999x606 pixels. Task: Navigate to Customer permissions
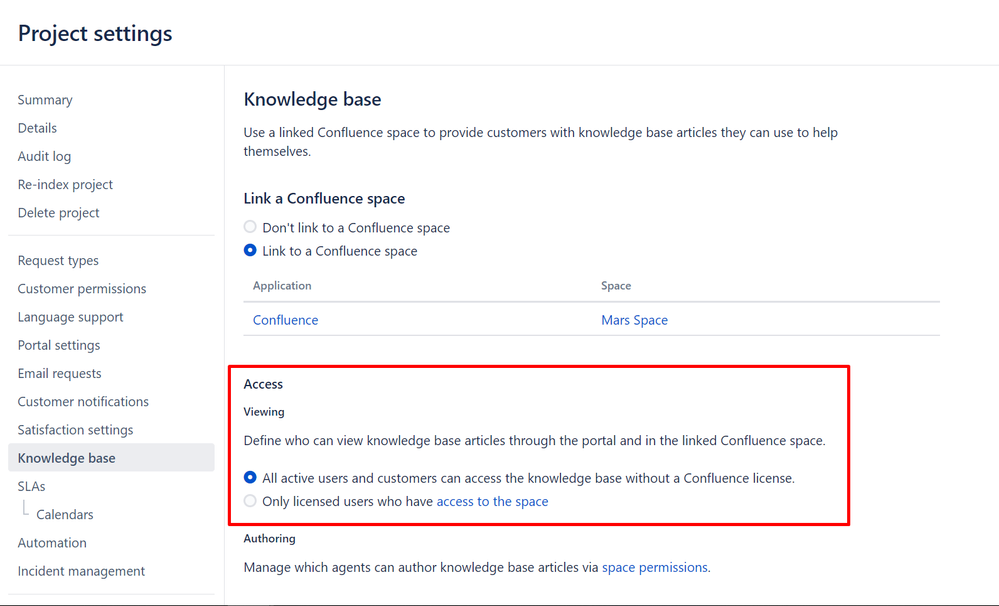pos(82,289)
